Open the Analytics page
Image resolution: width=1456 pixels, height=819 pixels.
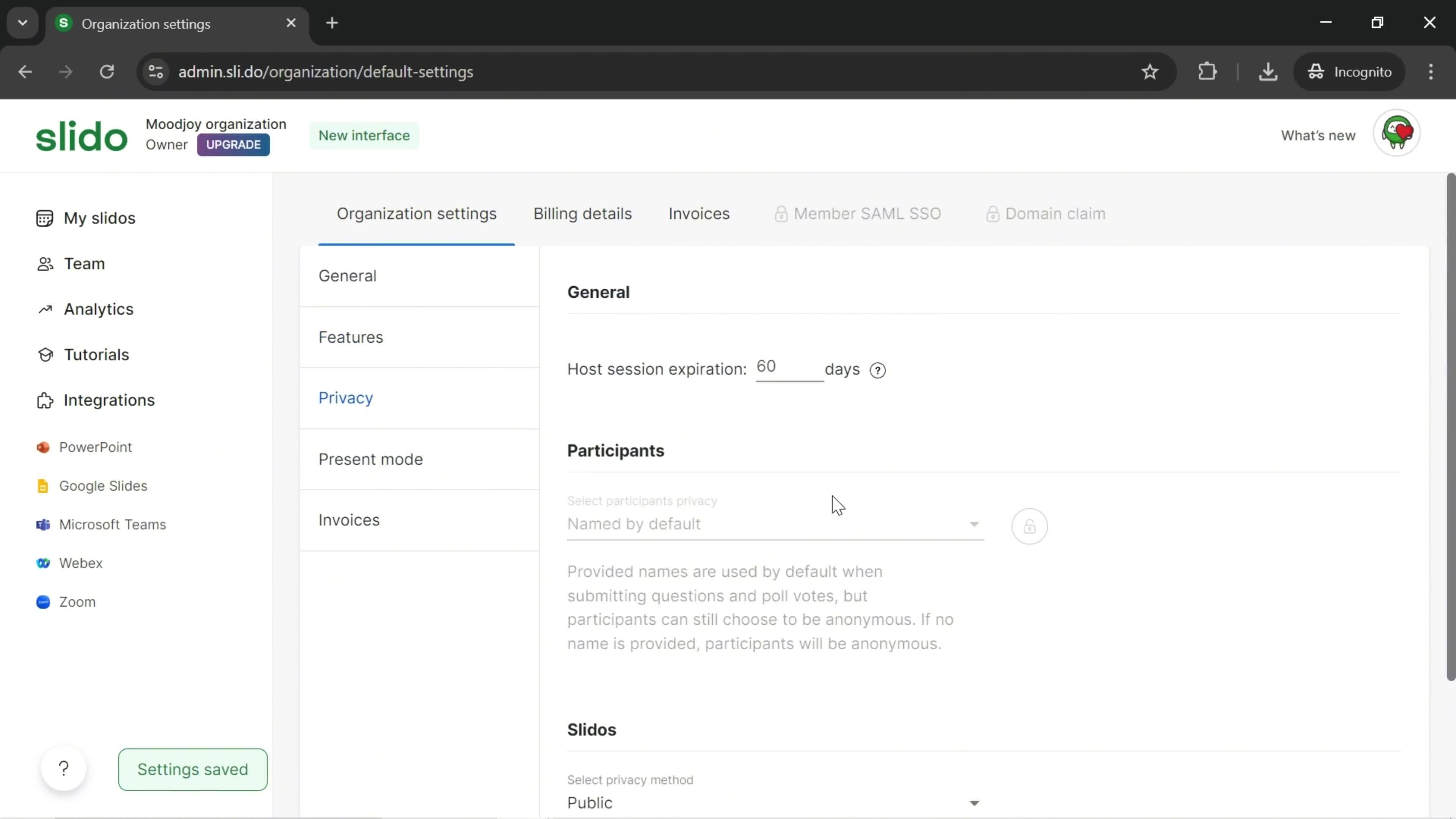pos(98,309)
